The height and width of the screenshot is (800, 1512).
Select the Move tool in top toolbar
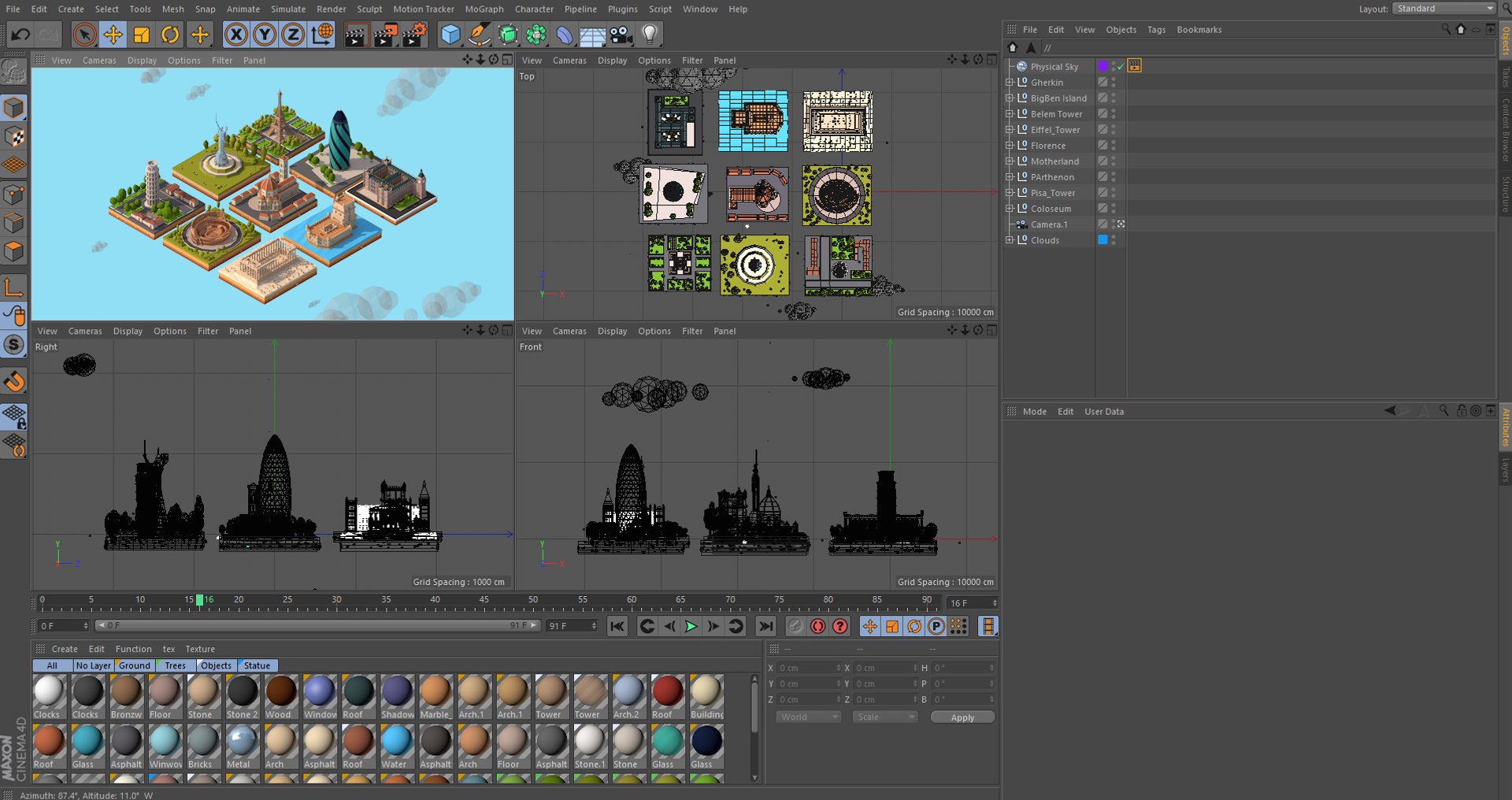113,35
